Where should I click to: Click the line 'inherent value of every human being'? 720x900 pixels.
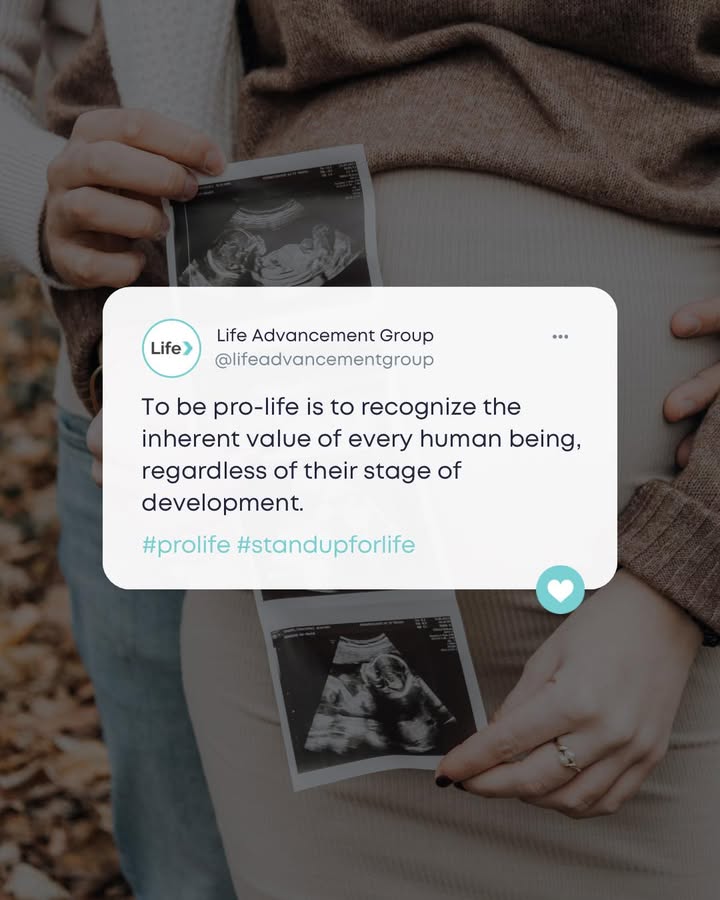[x=361, y=439]
